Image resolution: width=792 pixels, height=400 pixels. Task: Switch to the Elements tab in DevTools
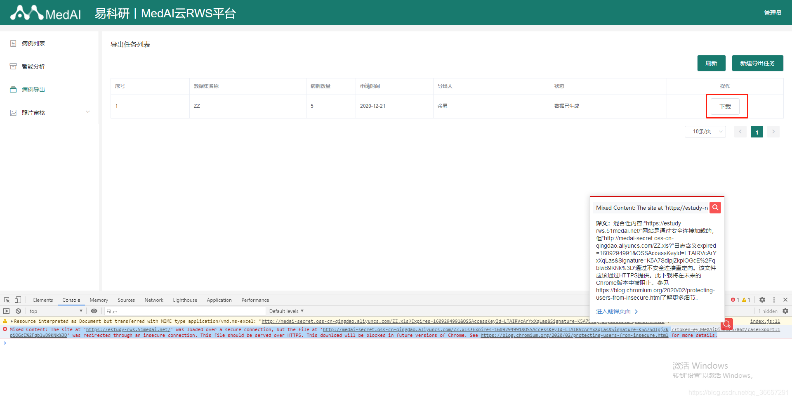(43, 299)
